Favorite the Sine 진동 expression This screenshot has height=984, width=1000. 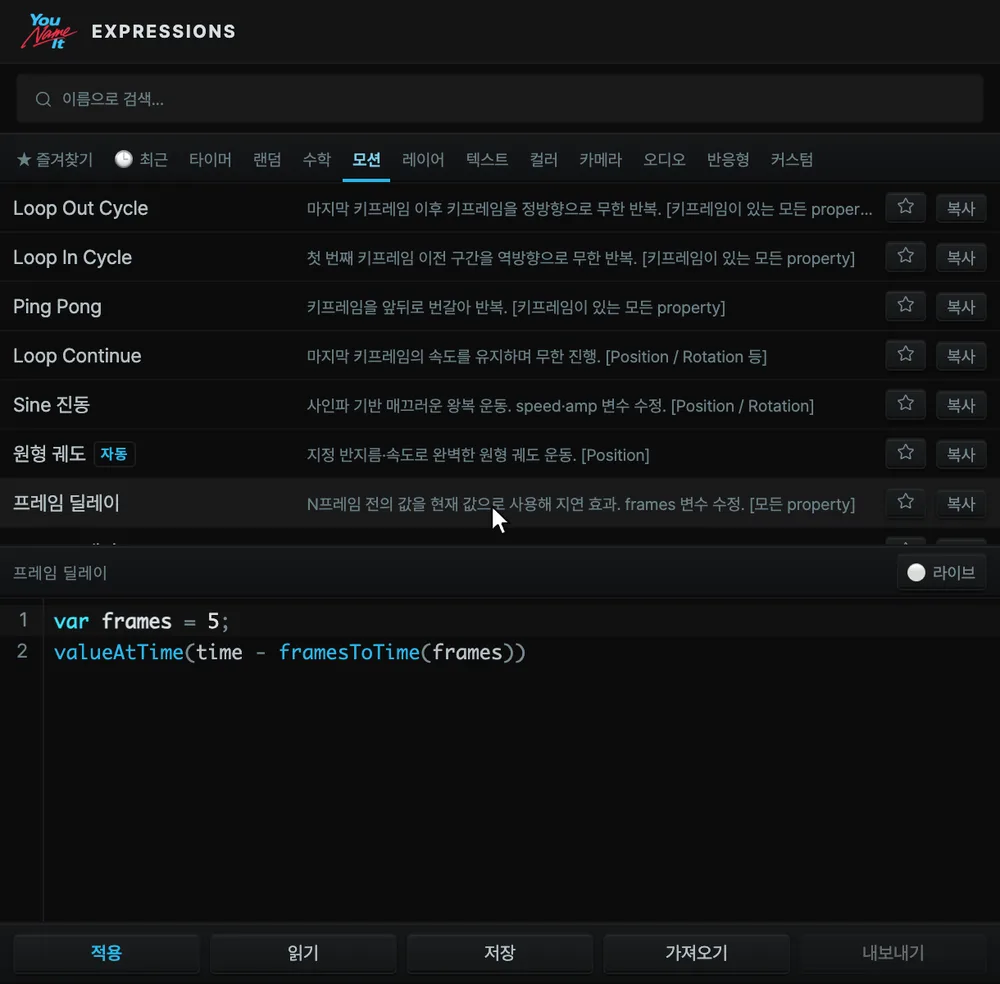point(905,404)
